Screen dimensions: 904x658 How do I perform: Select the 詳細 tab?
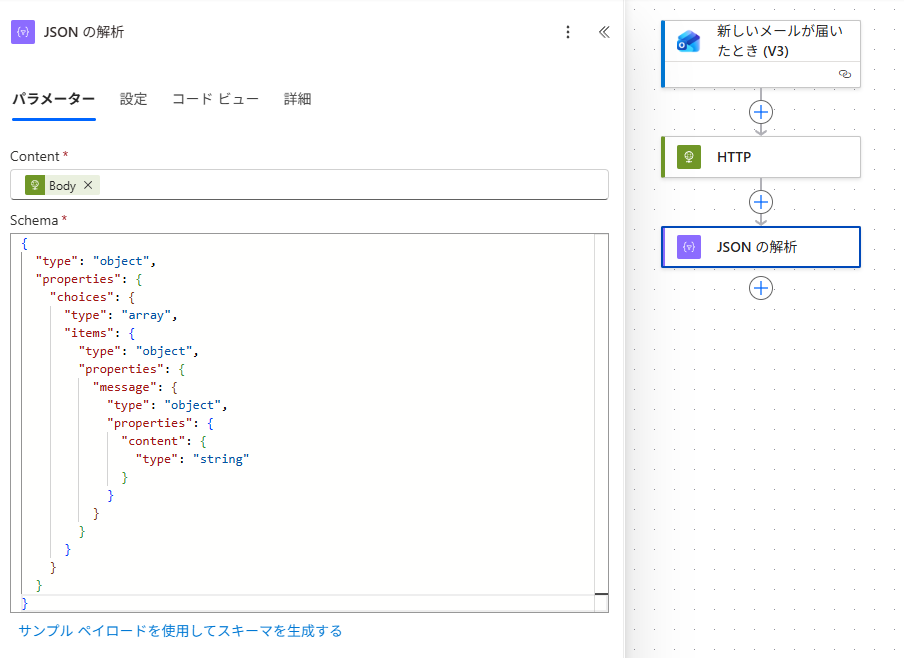pyautogui.click(x=297, y=99)
